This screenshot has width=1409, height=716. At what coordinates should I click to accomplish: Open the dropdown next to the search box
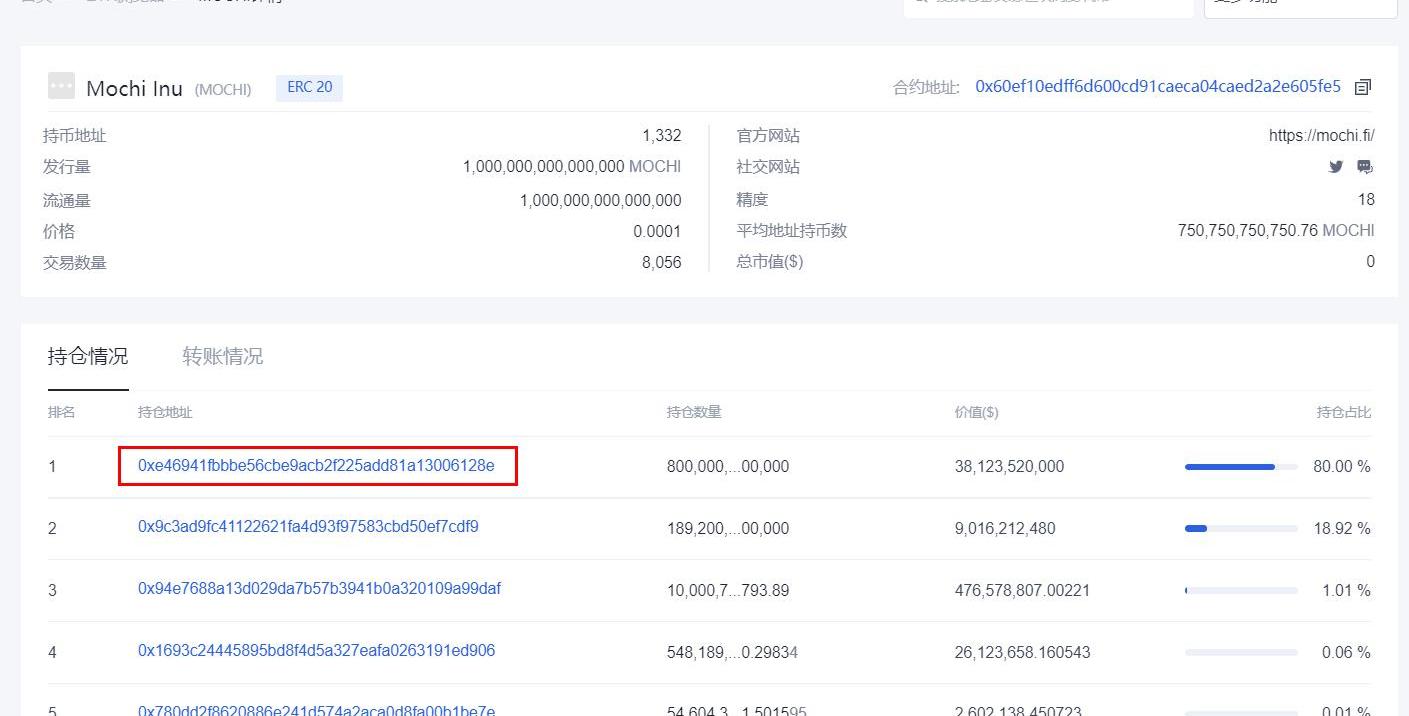(1300, 4)
